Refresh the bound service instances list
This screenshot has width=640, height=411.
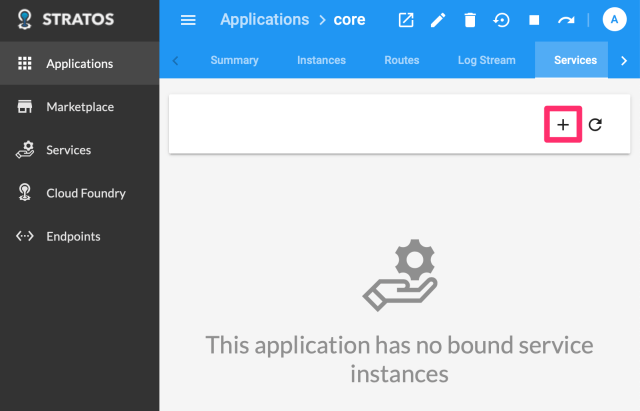click(x=595, y=125)
